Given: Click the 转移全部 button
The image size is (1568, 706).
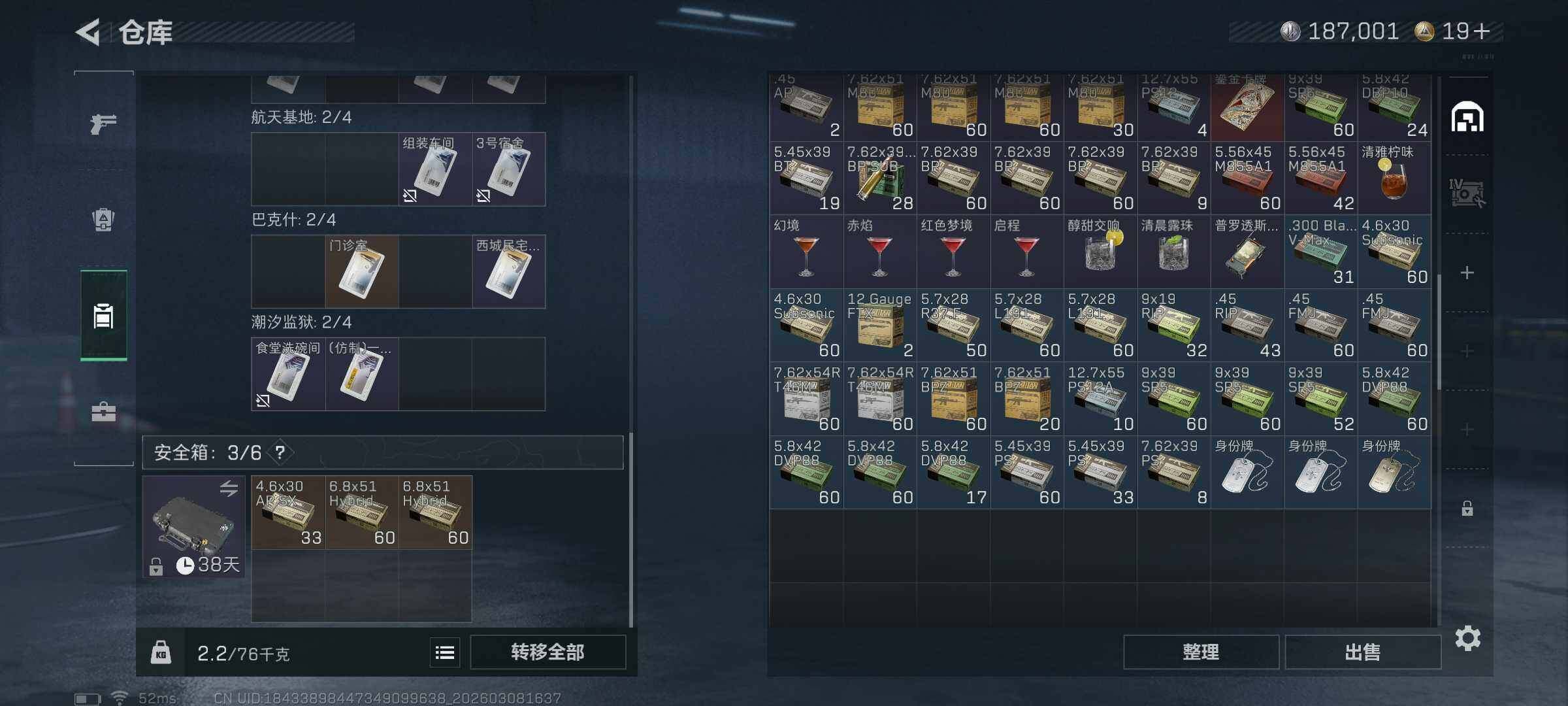Looking at the screenshot, I should click(547, 652).
